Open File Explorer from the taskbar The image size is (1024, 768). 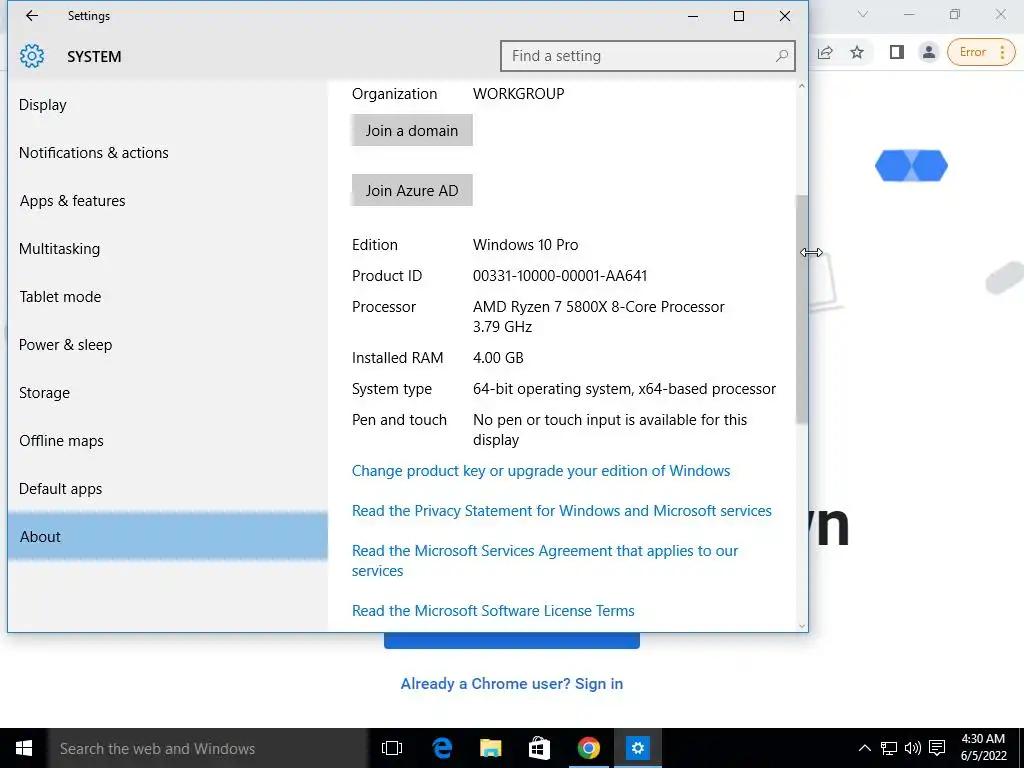[x=490, y=748]
